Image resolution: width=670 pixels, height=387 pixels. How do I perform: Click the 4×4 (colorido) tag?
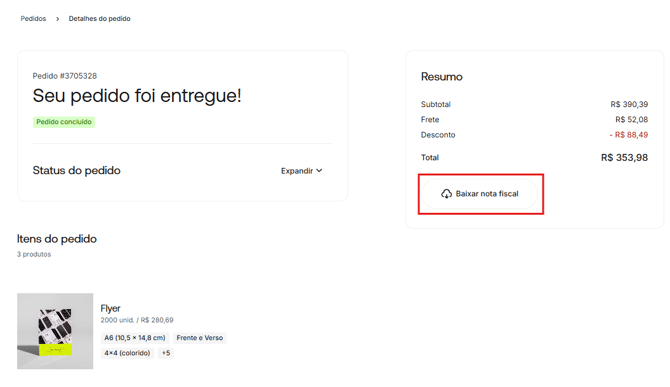pos(127,353)
